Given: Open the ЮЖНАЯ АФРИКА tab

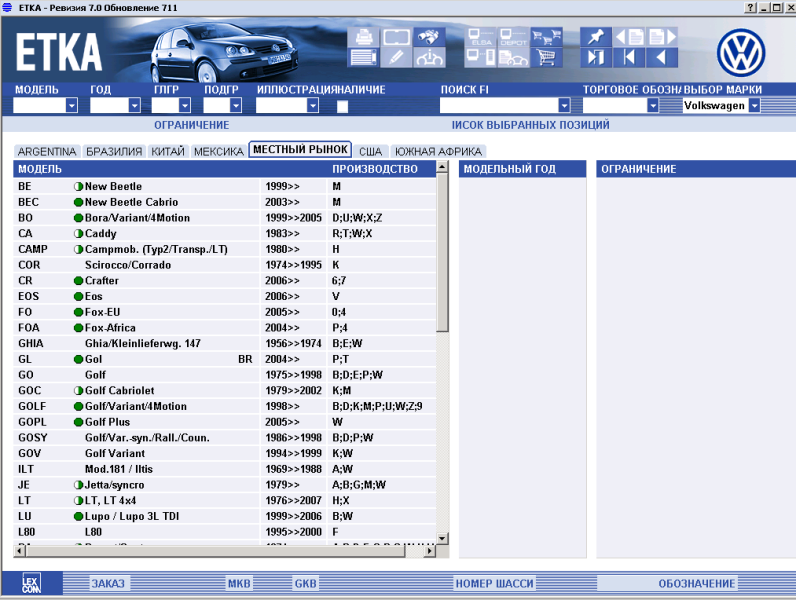Looking at the screenshot, I should pos(438,151).
